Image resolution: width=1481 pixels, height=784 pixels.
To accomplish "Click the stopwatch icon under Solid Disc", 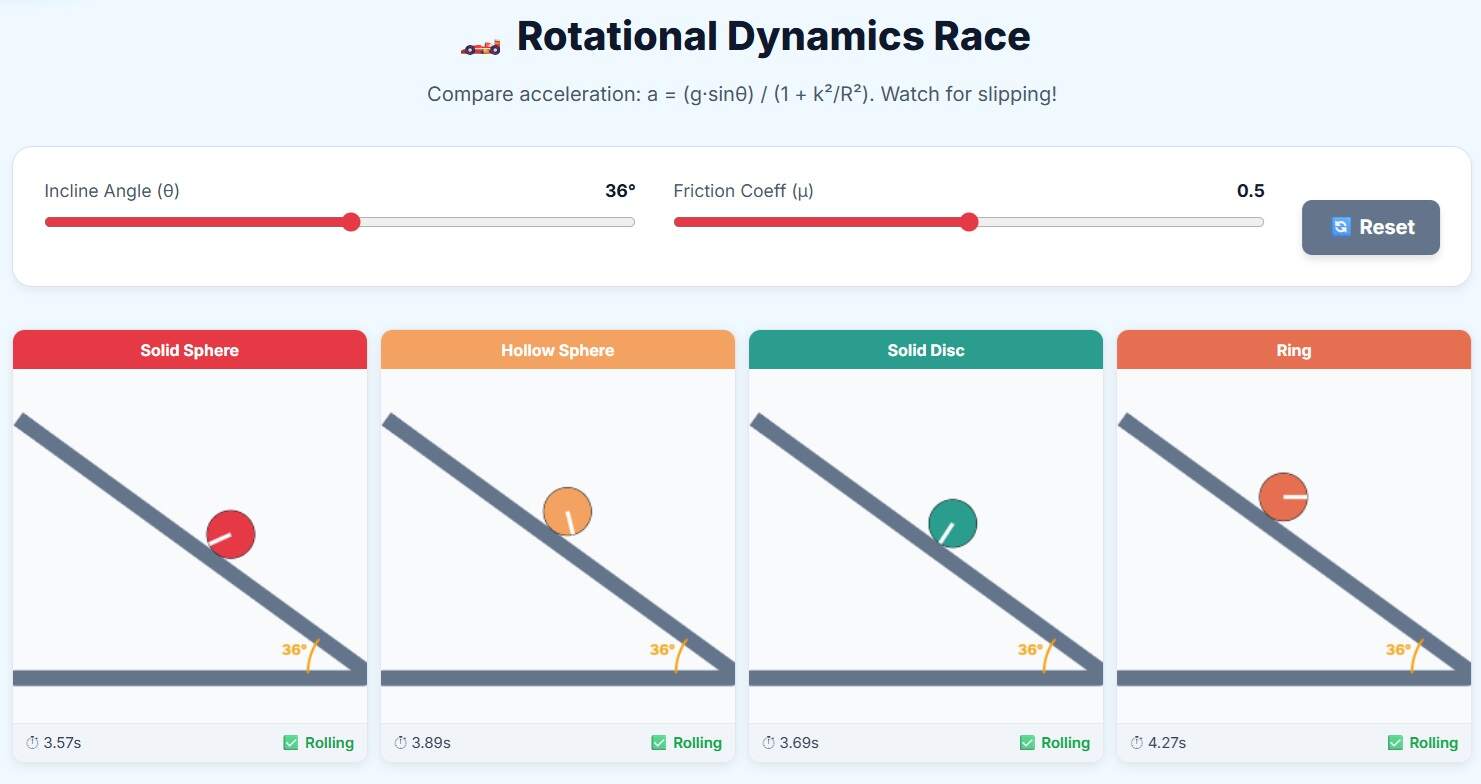I will [x=768, y=743].
